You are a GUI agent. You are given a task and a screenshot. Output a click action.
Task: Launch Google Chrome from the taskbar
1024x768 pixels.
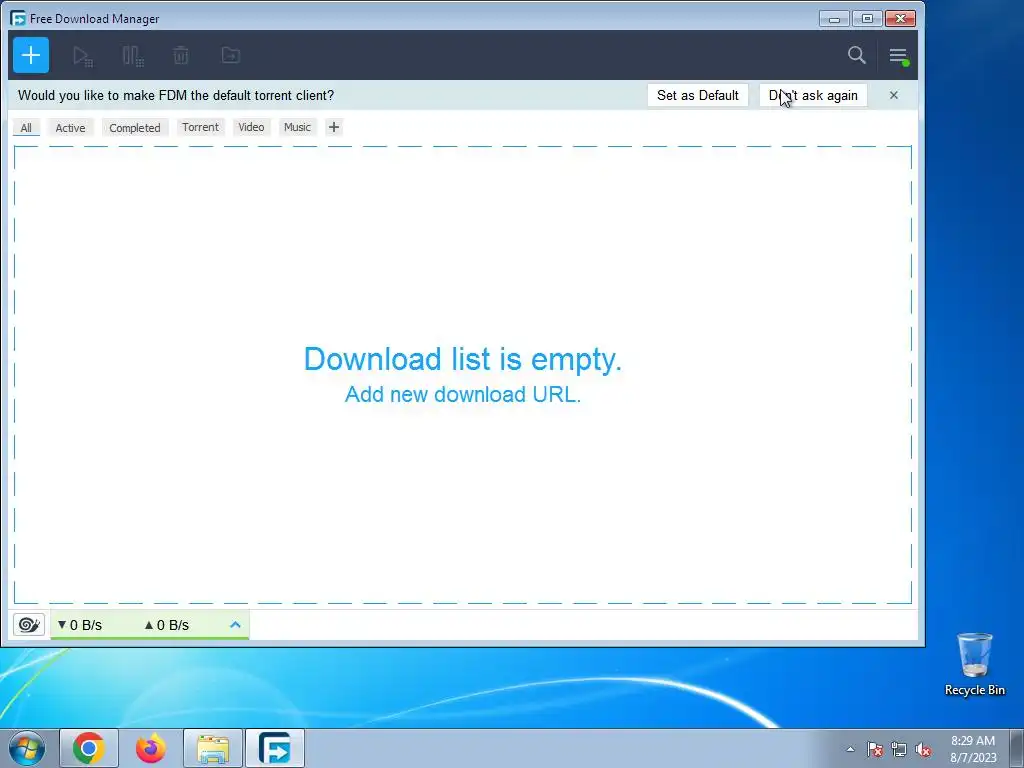89,748
